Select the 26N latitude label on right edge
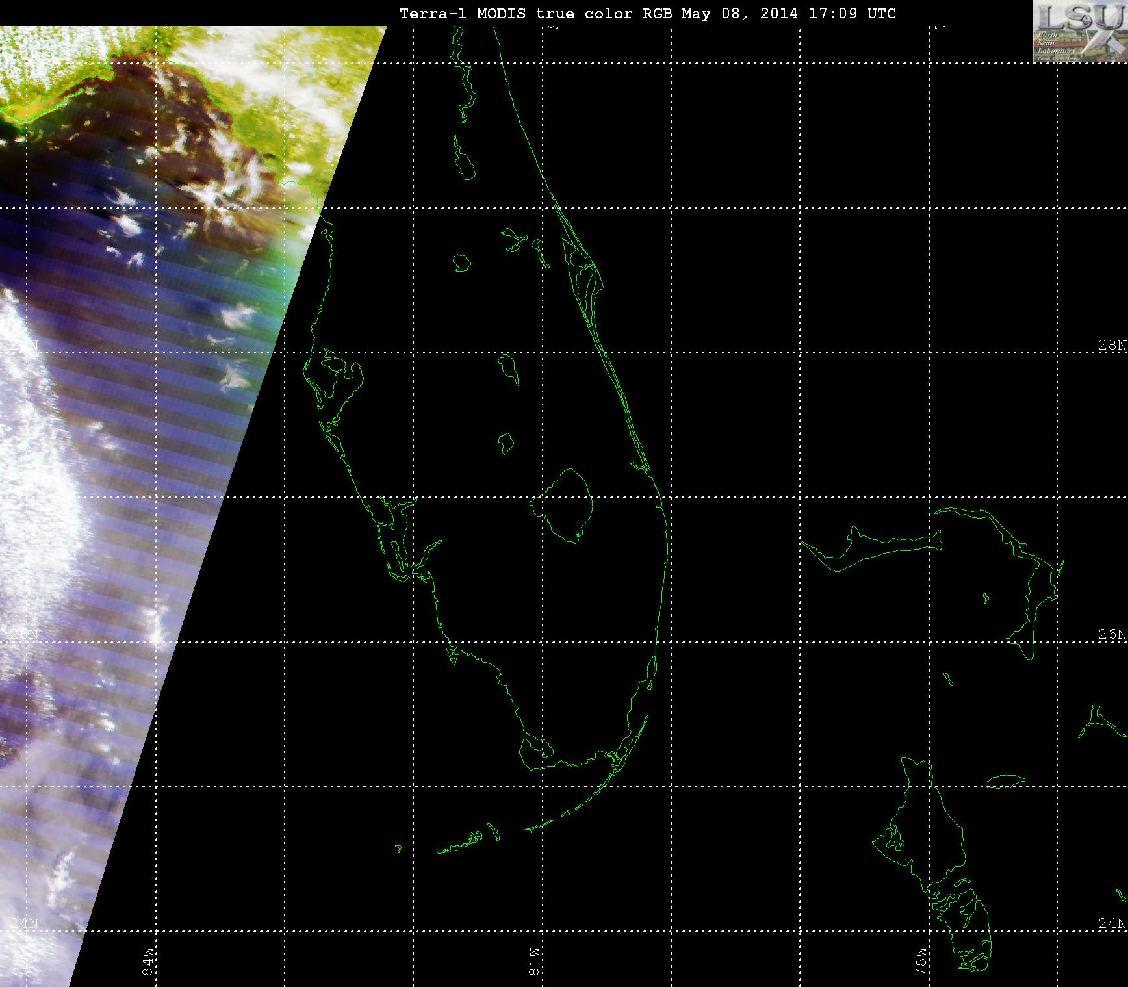The image size is (1128, 987). tap(1112, 634)
